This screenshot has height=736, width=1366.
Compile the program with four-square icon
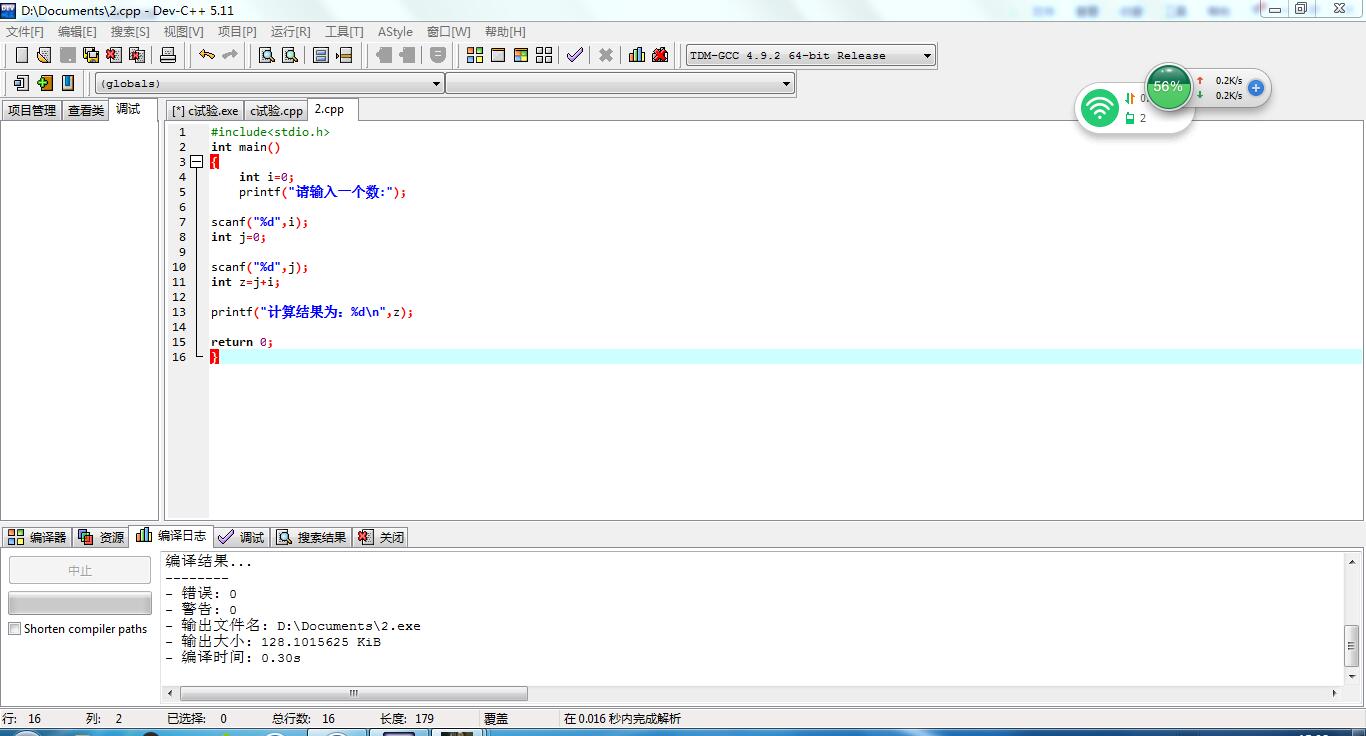point(475,55)
